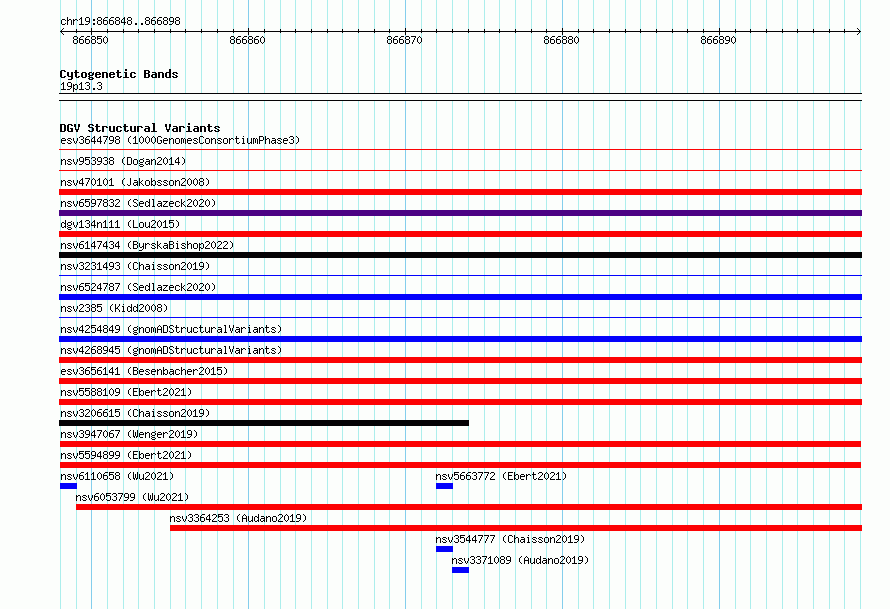
Task: Open the dgv134n111 (Lou2015) label
Action: coord(120,224)
